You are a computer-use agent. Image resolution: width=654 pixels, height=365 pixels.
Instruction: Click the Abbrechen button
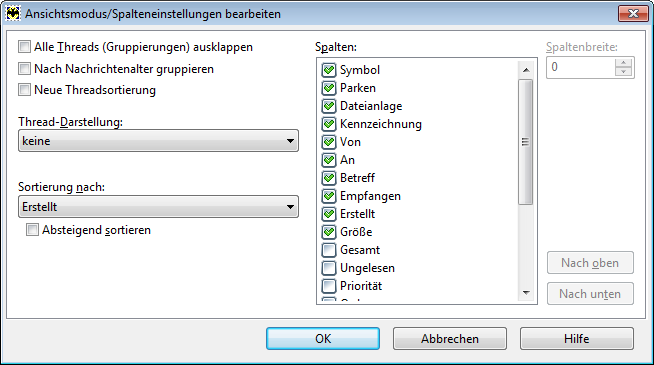[x=450, y=338]
